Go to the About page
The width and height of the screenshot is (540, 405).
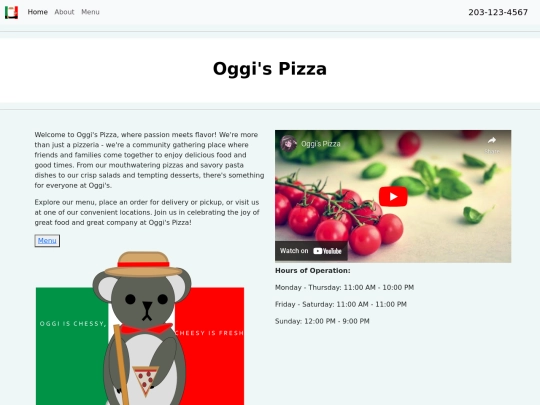click(x=64, y=12)
